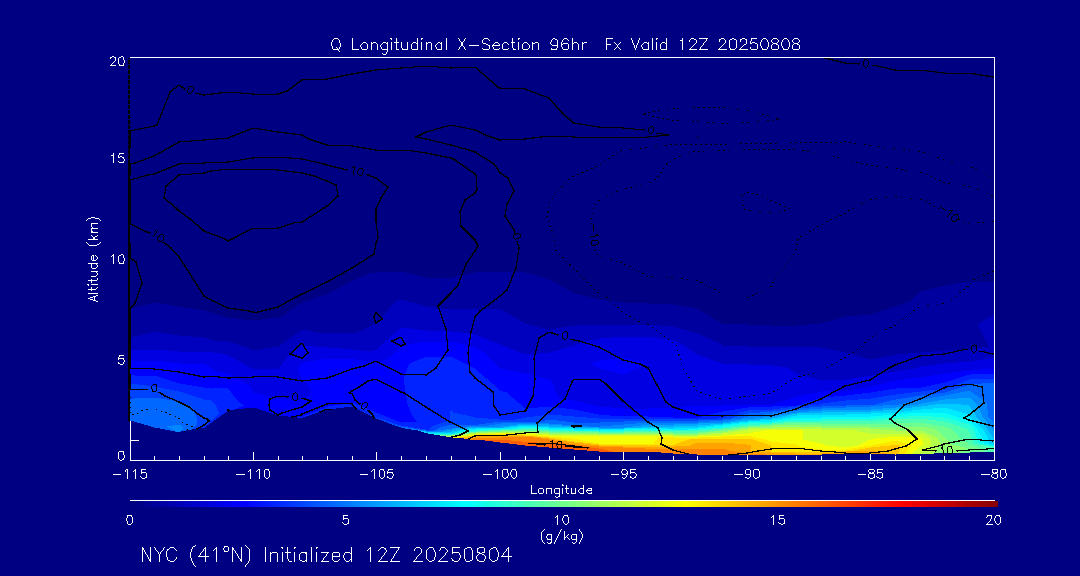Pick the yellow section of the colorbar
The image size is (1080, 576).
[x=650, y=502]
